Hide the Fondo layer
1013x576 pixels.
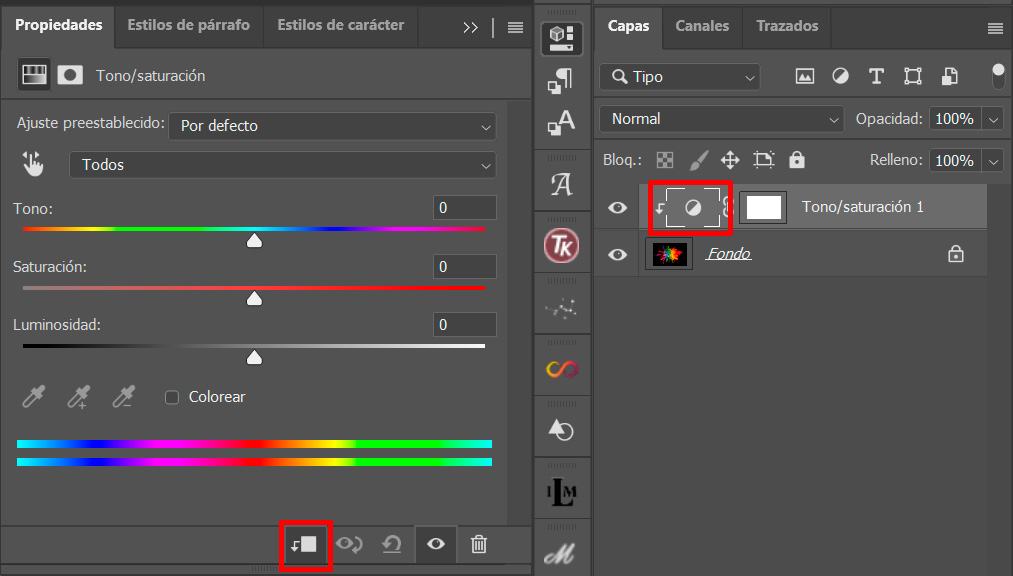pos(618,254)
